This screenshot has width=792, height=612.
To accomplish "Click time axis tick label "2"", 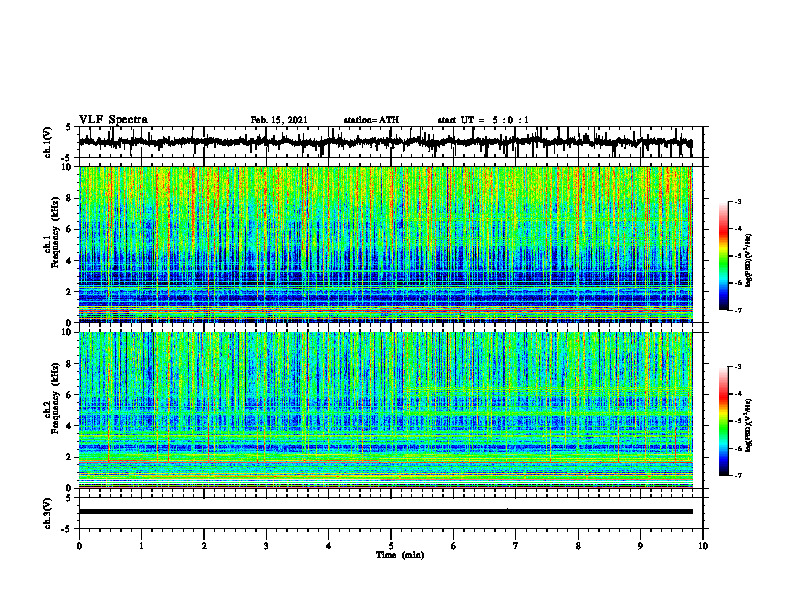I will pyautogui.click(x=204, y=546).
